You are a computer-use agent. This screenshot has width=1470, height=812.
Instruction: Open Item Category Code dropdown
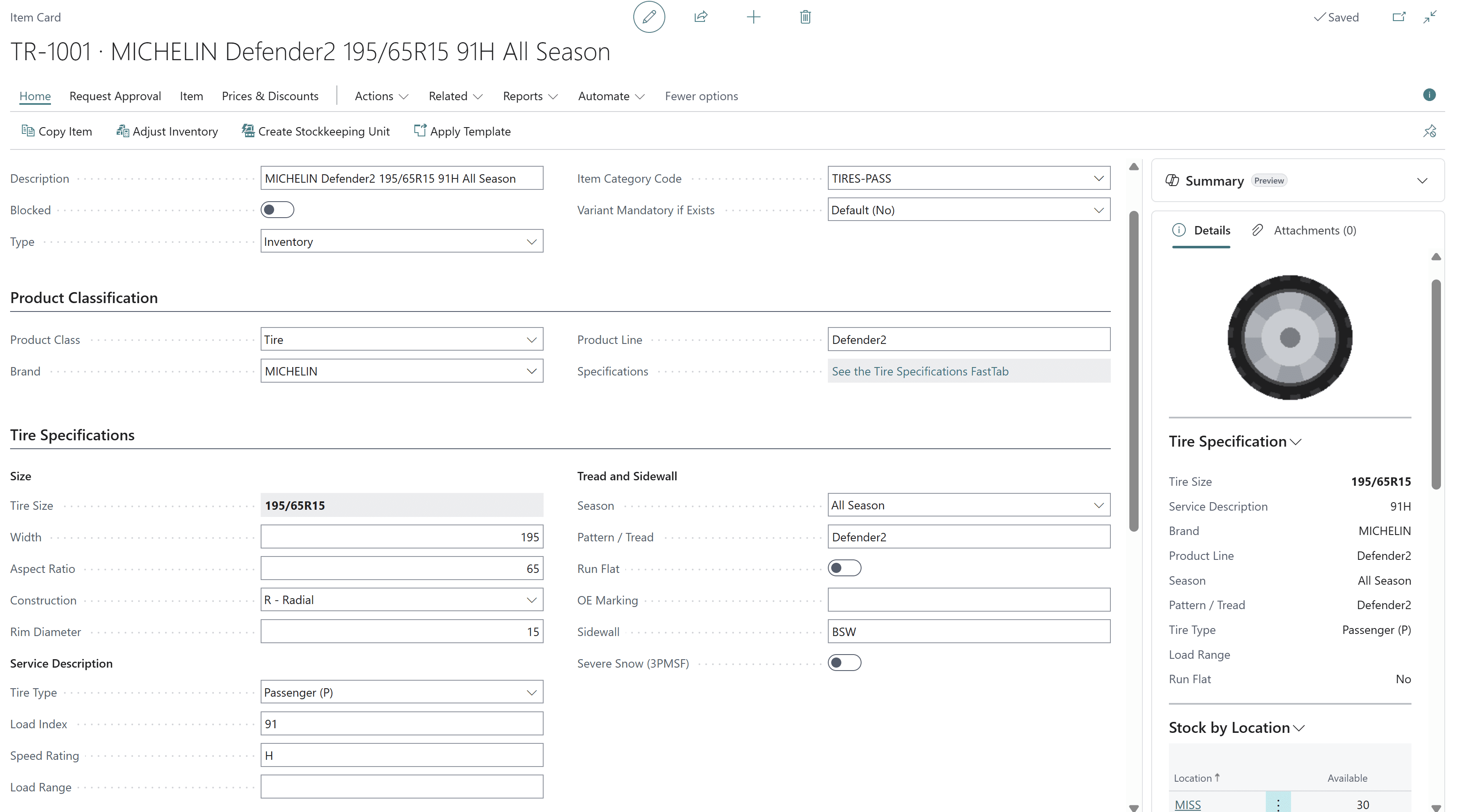1099,178
